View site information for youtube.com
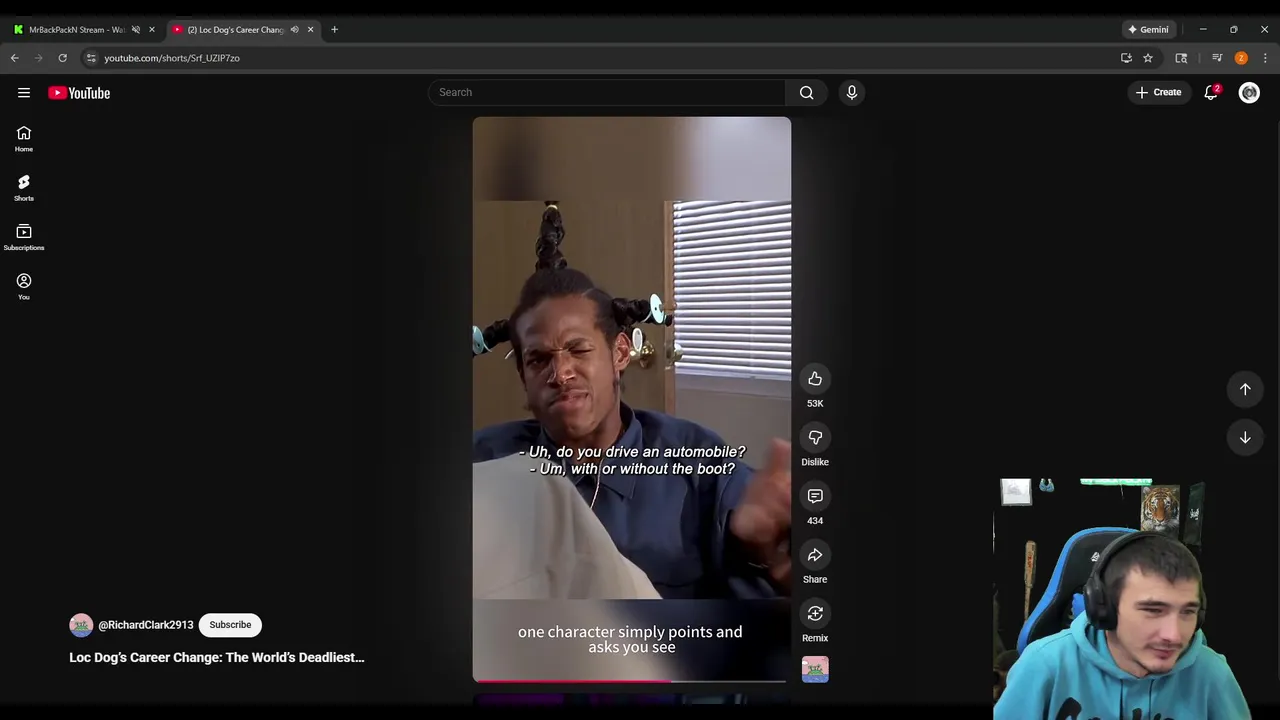Screen dimensions: 1280x720 click(x=91, y=58)
